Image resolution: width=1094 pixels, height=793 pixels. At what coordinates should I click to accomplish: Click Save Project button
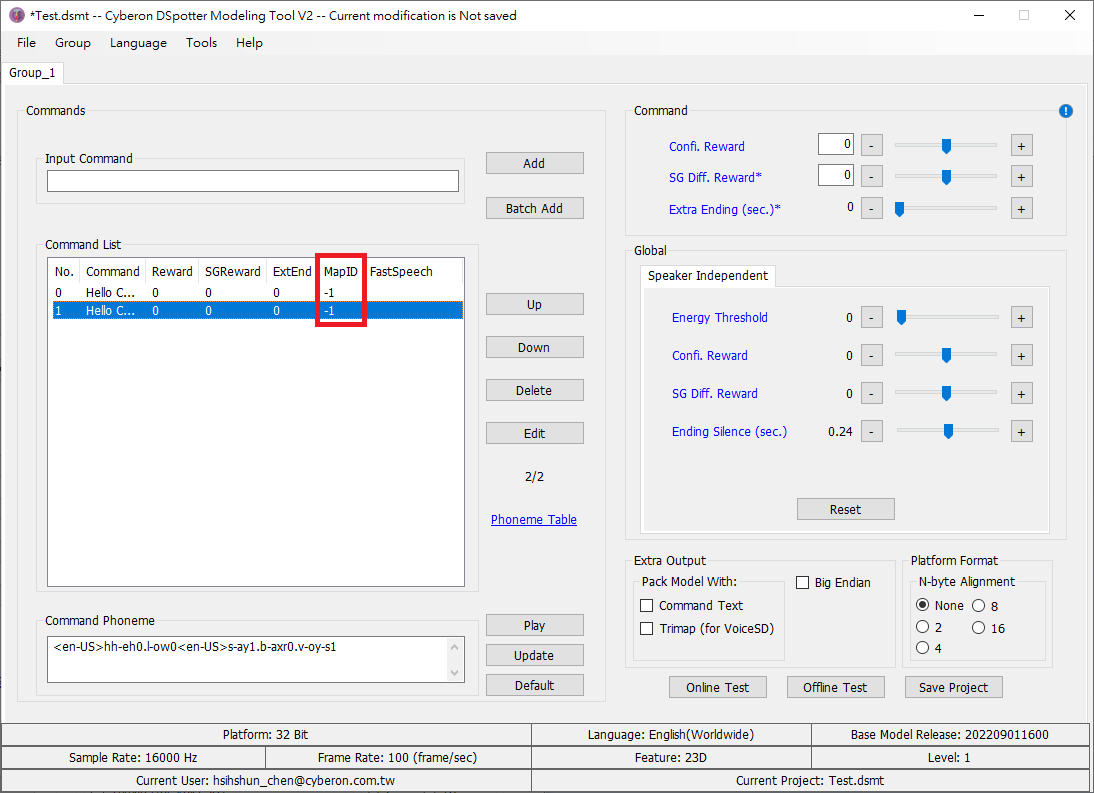click(954, 687)
